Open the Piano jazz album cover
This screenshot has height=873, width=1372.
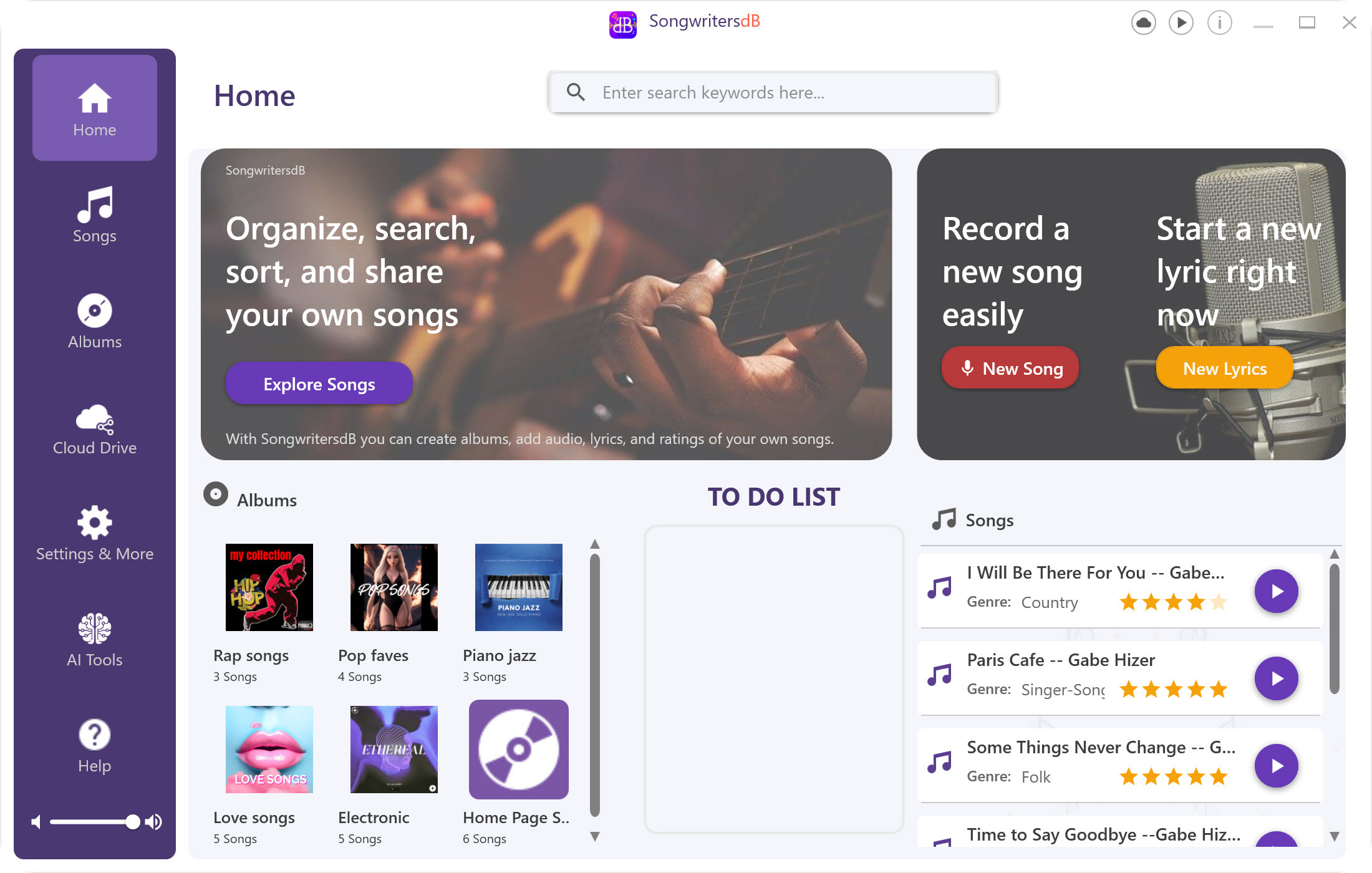point(519,587)
